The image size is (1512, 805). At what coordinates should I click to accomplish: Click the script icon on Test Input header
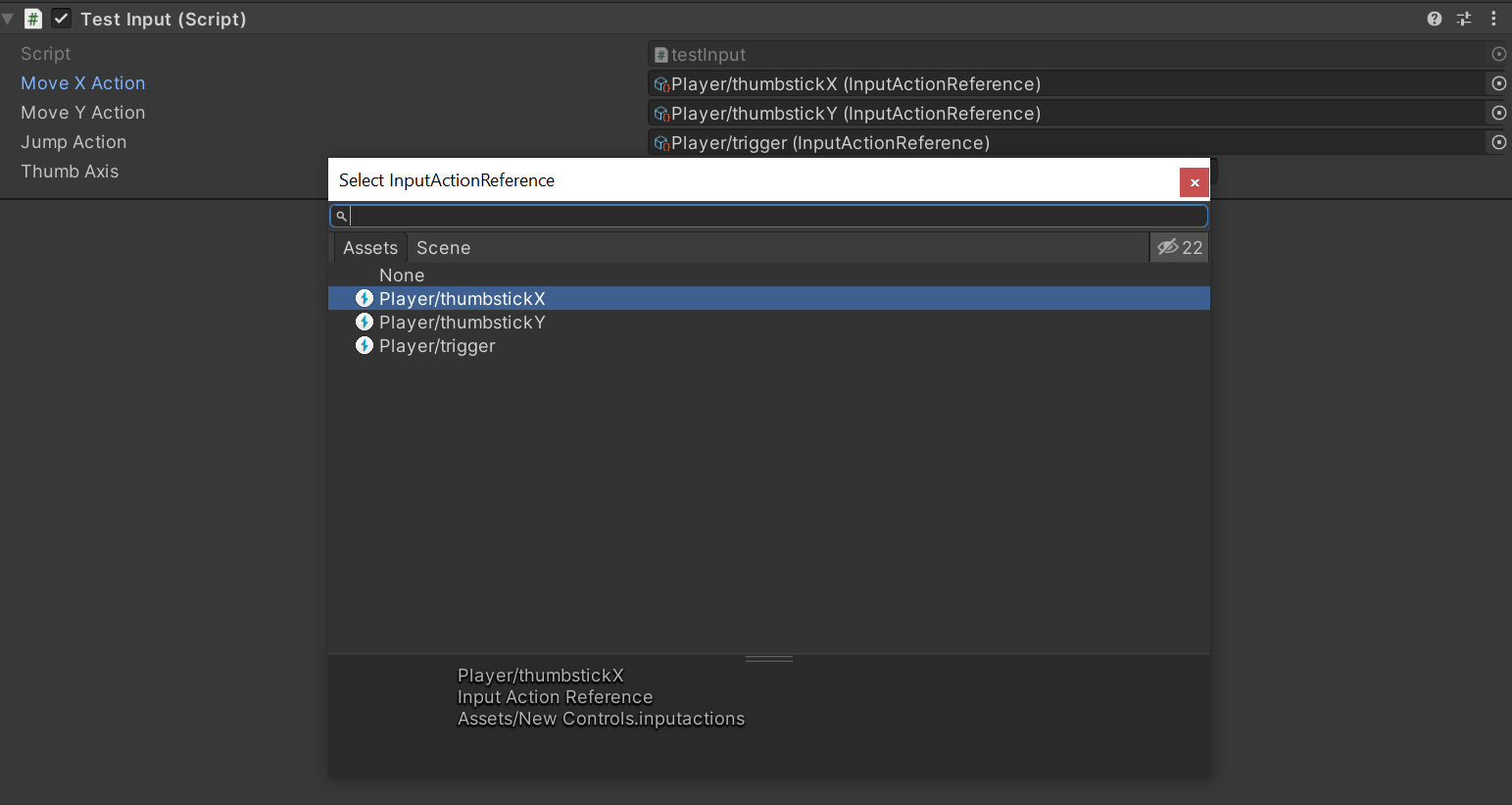coord(33,19)
